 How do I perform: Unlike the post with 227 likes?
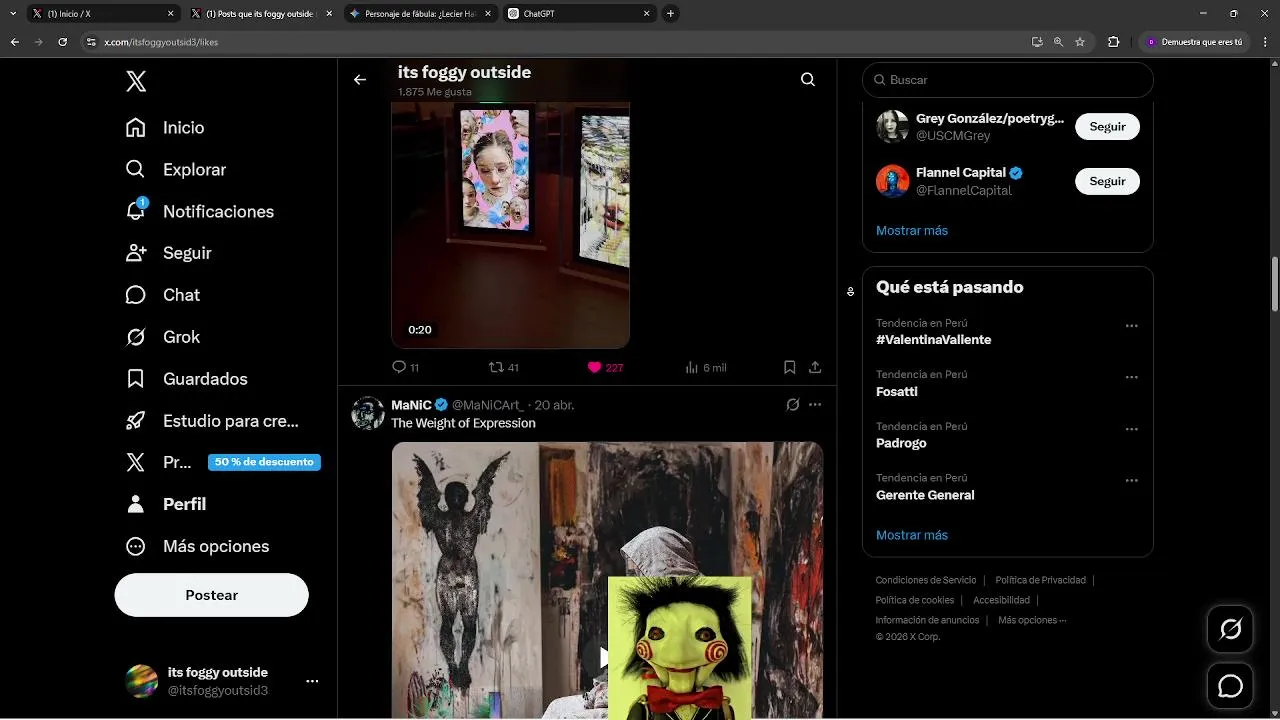click(605, 367)
